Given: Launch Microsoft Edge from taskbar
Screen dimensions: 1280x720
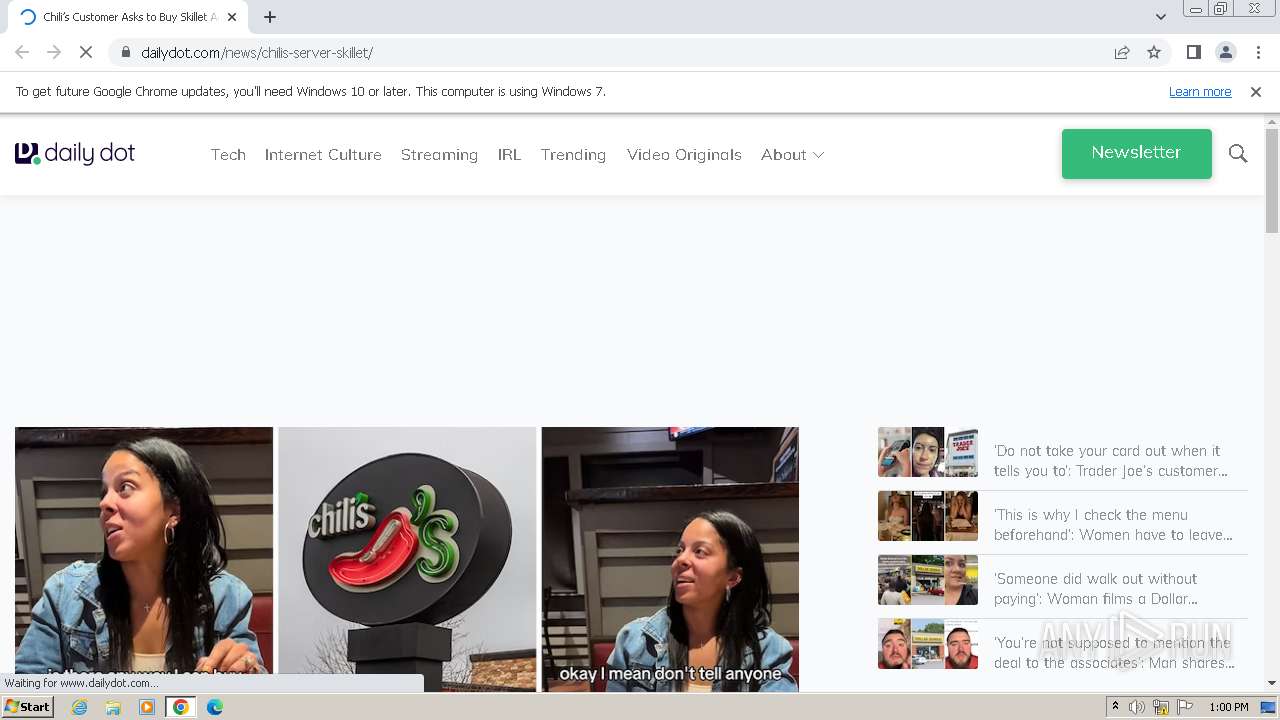Looking at the screenshot, I should (x=215, y=707).
